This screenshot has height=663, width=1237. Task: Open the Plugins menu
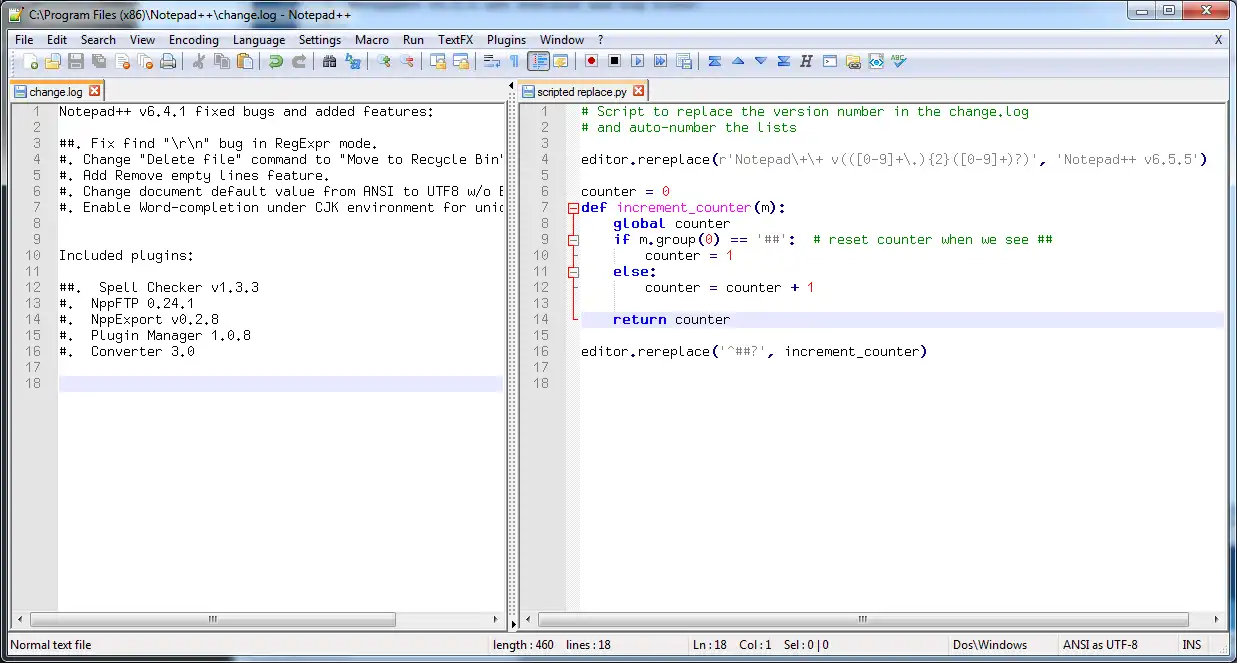506,40
